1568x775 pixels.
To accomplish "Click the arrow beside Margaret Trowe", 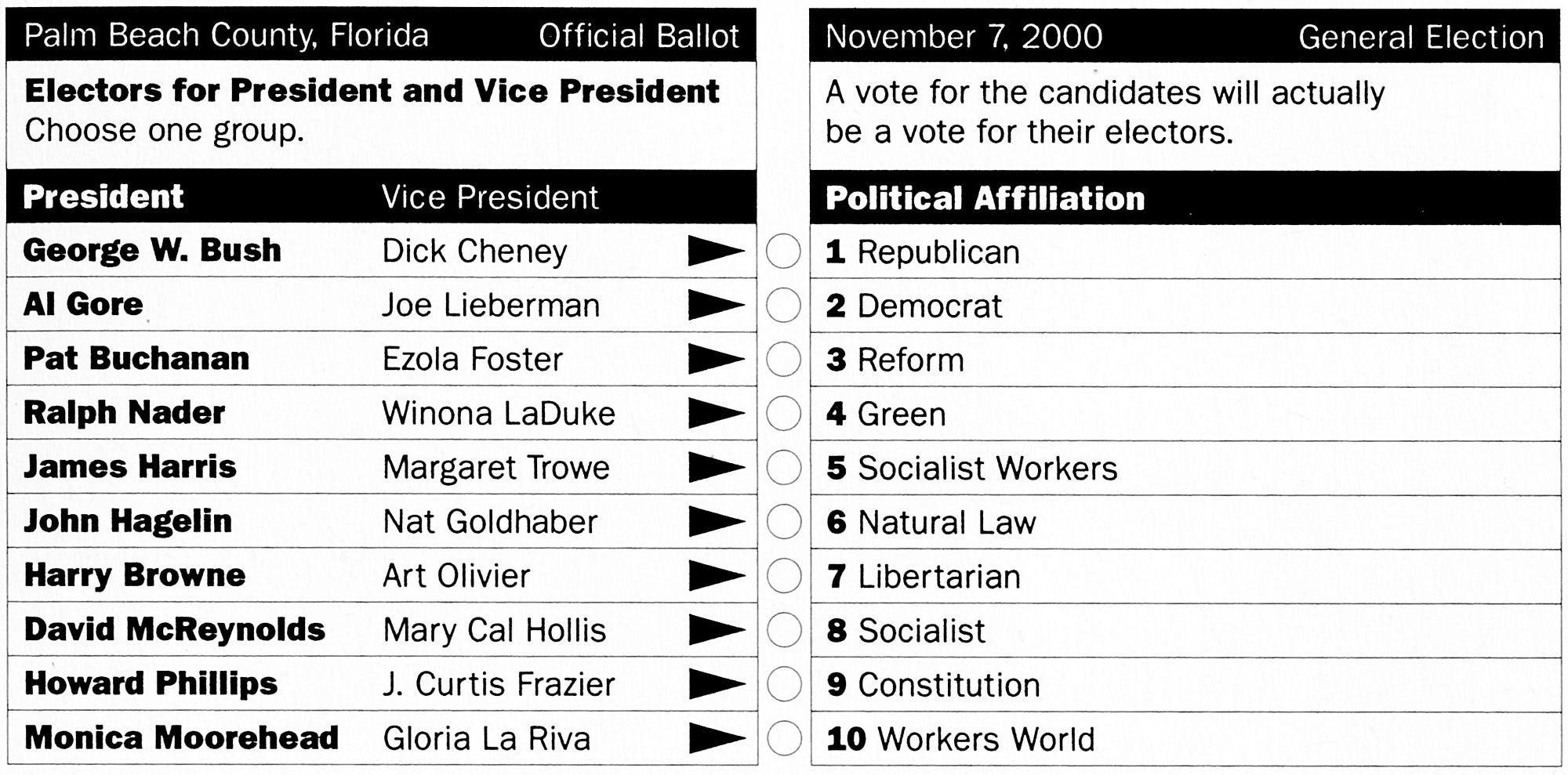I will pos(716,467).
